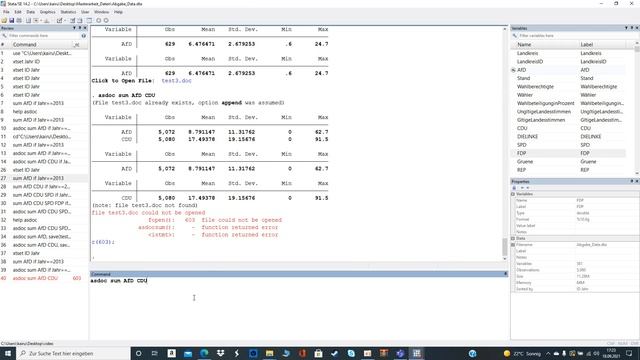Click the Windows taskbar search box
The height and width of the screenshot is (360, 640).
pyautogui.click(x=73, y=353)
